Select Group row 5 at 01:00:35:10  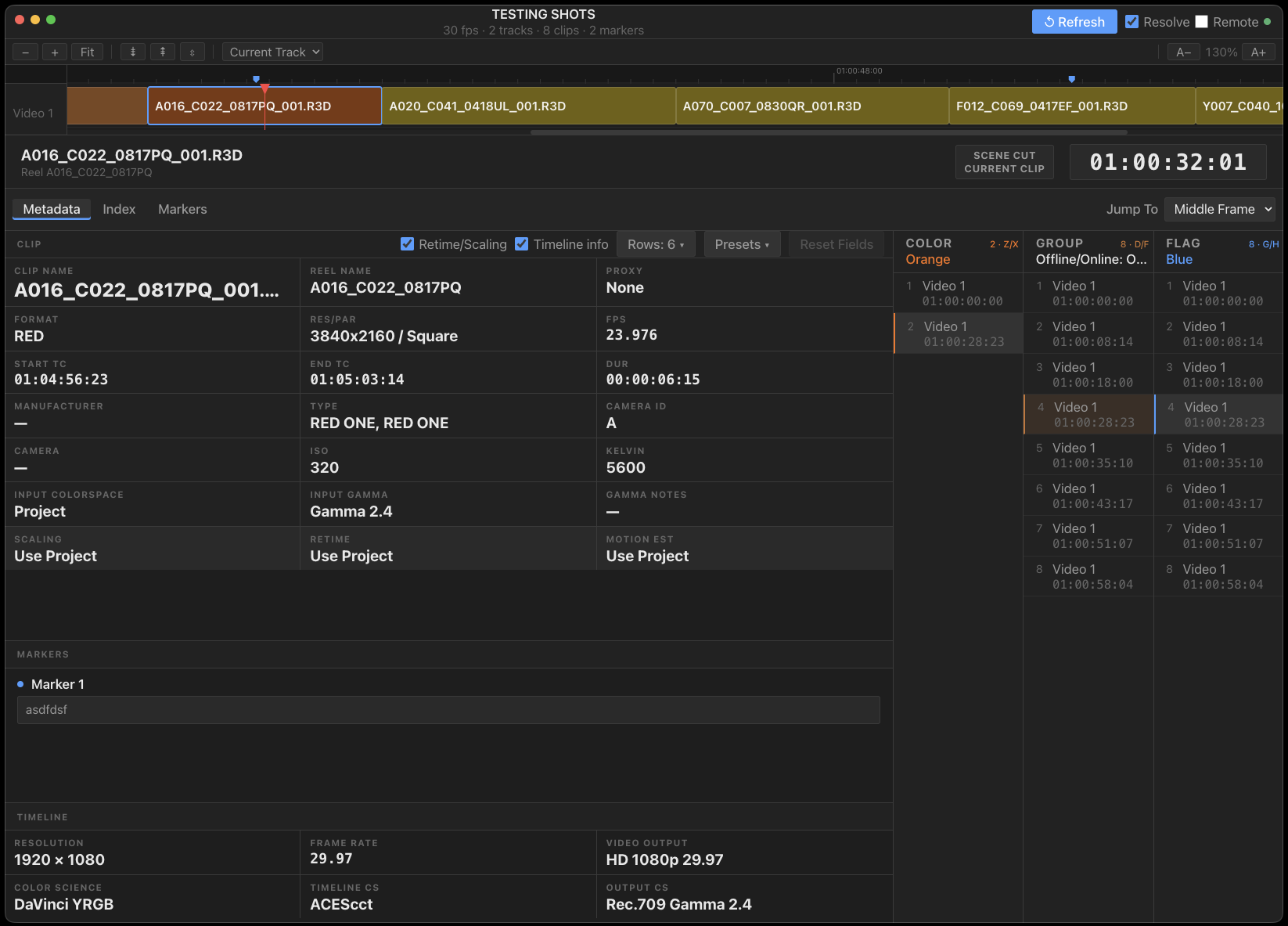1088,455
